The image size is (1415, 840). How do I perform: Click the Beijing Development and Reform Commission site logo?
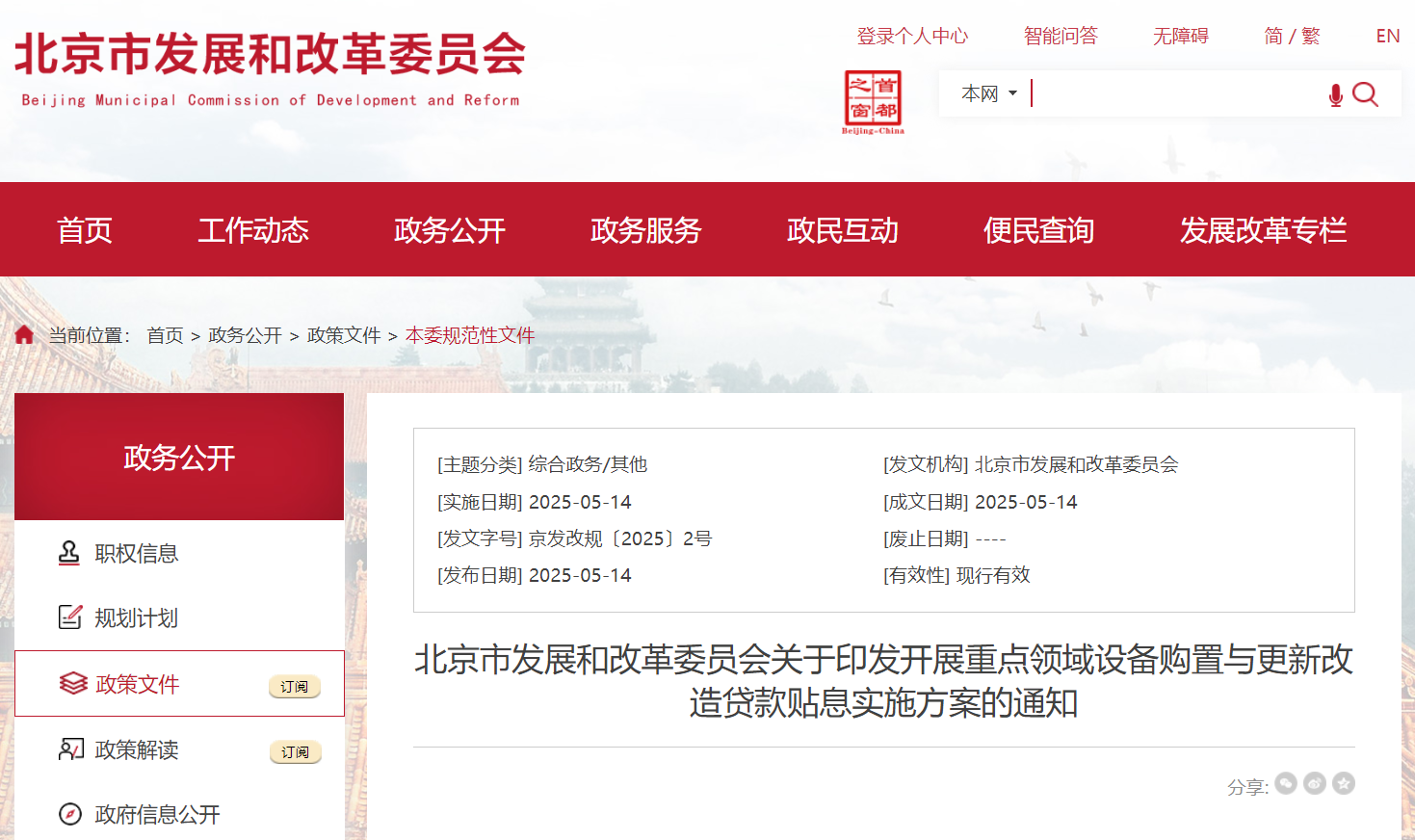pyautogui.click(x=270, y=67)
